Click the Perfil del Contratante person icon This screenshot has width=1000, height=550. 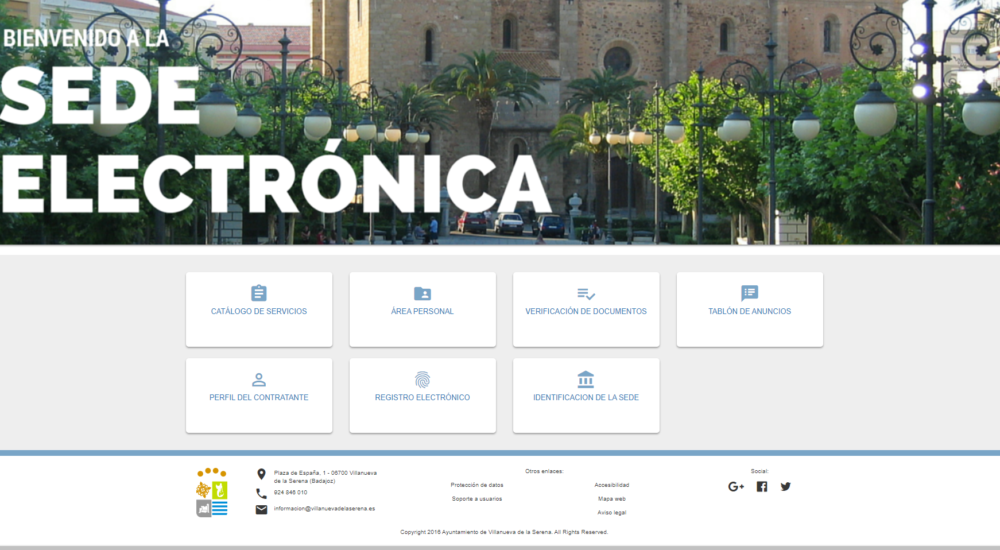(259, 379)
